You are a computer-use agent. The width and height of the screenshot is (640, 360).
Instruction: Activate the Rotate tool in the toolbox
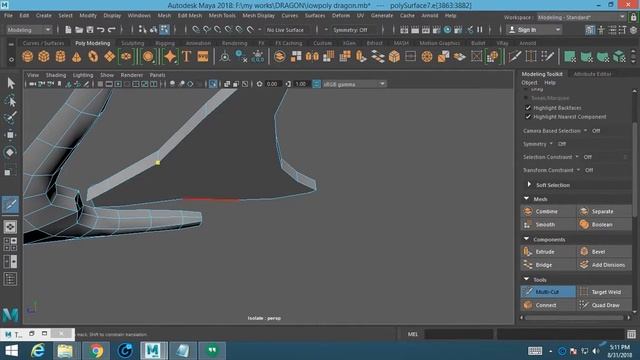click(11, 153)
